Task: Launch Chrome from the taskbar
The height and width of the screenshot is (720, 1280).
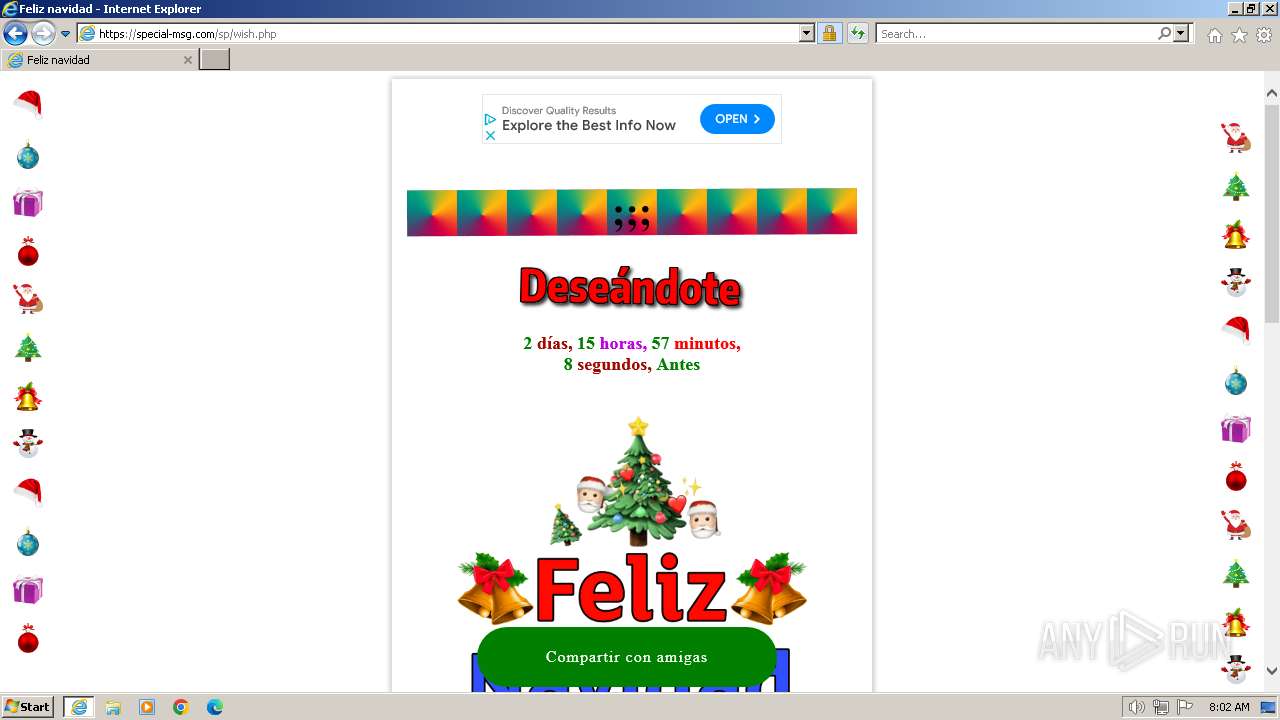Action: (181, 707)
